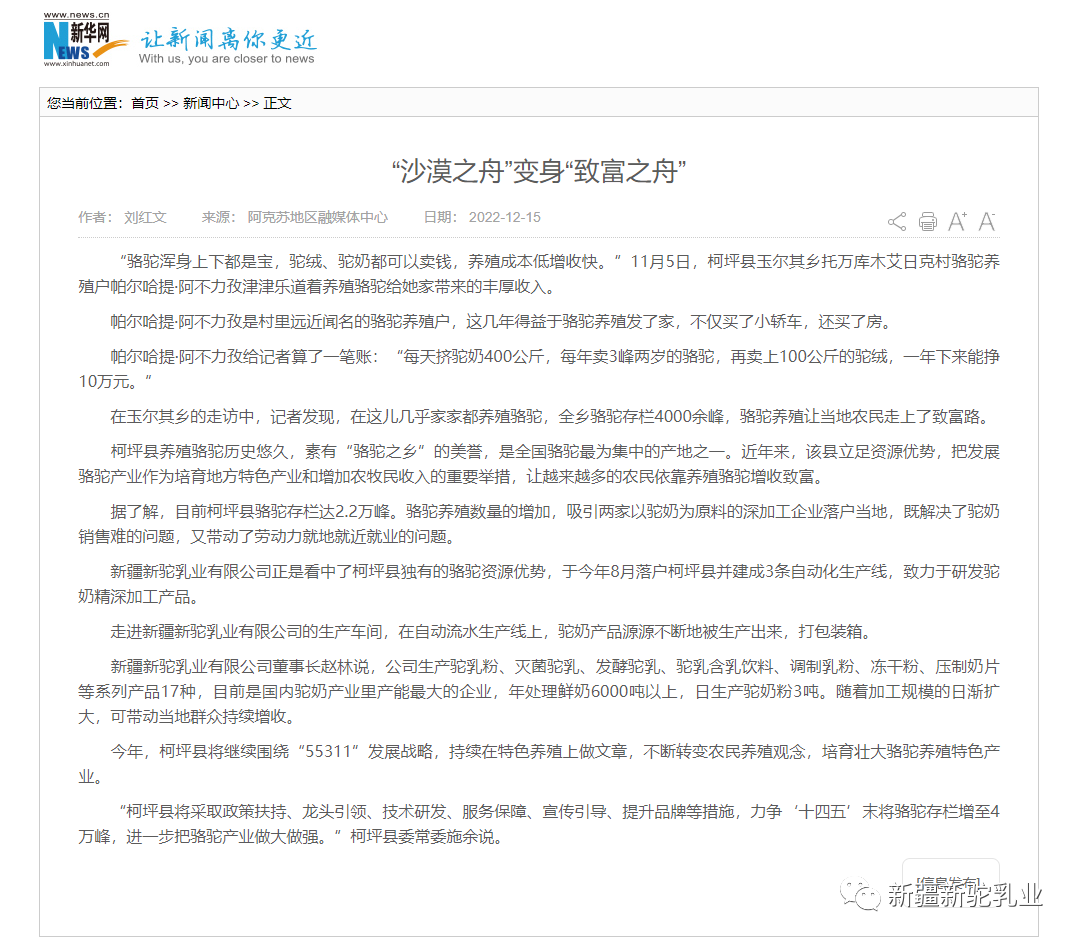This screenshot has height=942, width=1078.
Task: Click "With us, you are closer to news"
Action: click(227, 59)
